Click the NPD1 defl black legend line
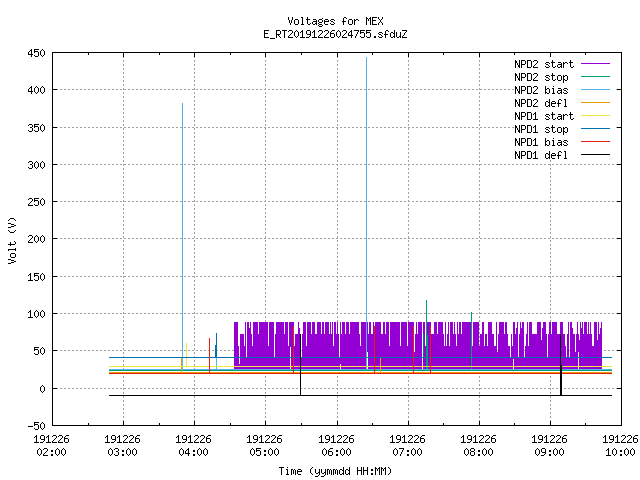This screenshot has width=640, height=480. (x=595, y=155)
